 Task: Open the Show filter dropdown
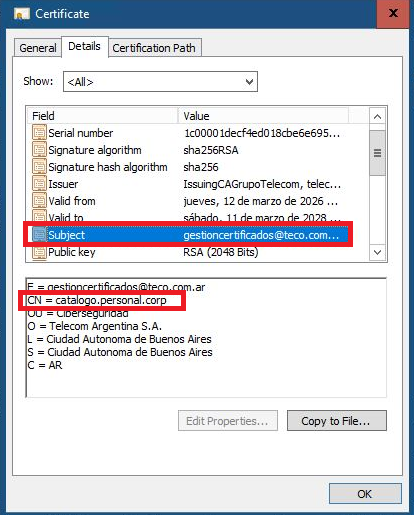pyautogui.click(x=160, y=82)
